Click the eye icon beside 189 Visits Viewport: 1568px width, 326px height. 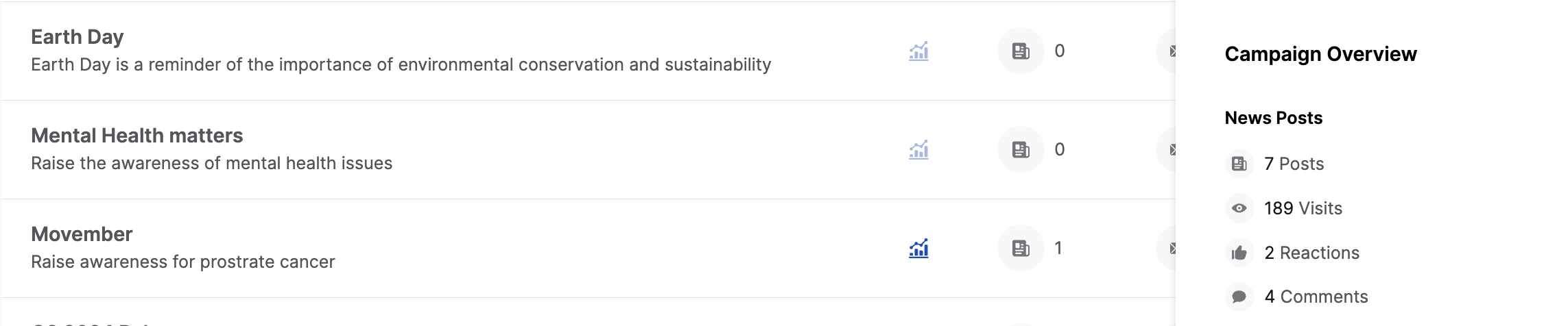(x=1239, y=208)
